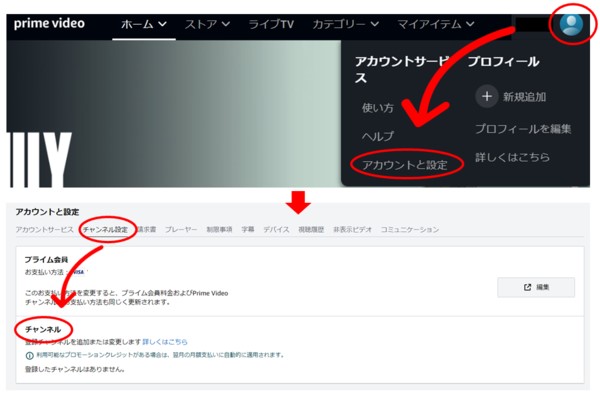This screenshot has height=395, width=600.
Task: Open the マイアイテム dropdown
Action: coord(436,24)
